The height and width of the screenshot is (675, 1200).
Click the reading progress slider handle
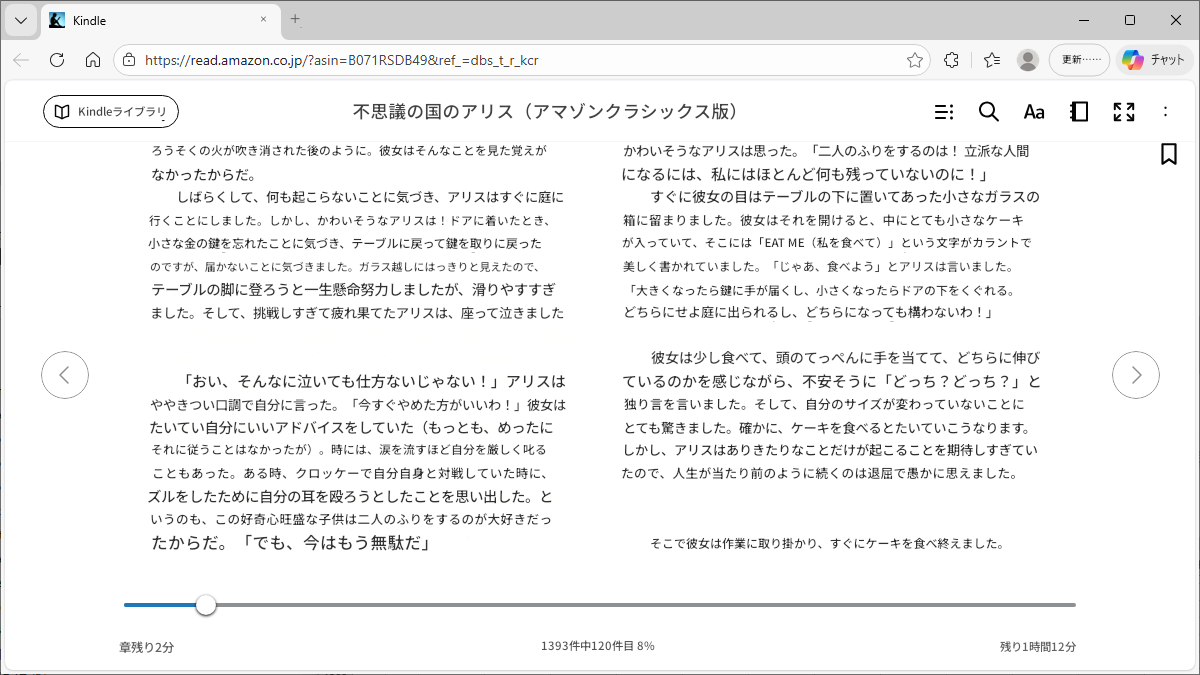206,605
